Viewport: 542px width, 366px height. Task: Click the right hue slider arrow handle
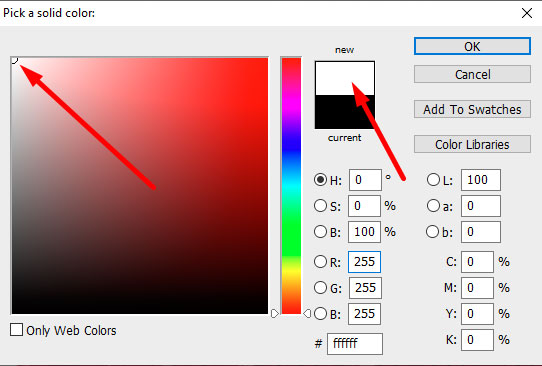307,313
